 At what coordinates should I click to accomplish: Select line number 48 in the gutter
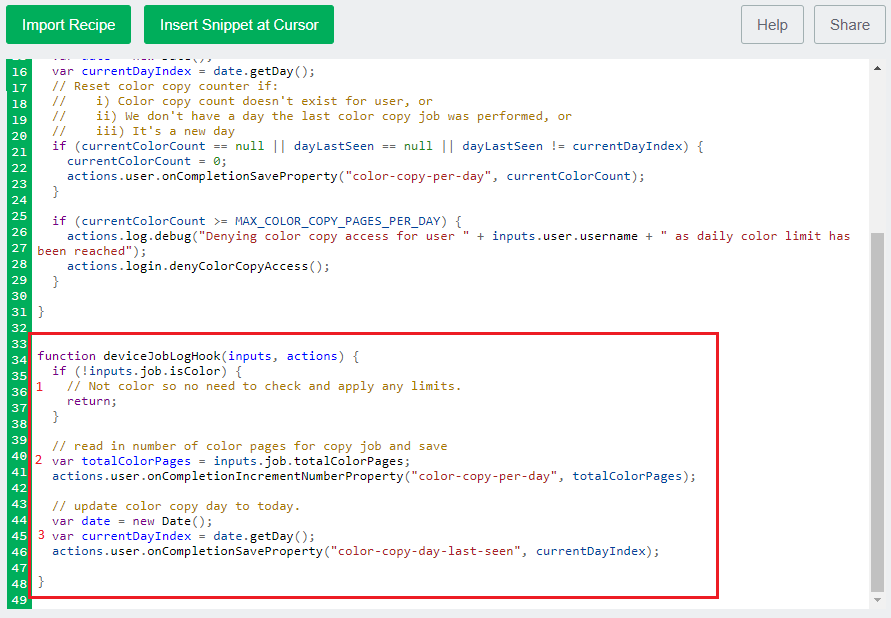coord(19,584)
